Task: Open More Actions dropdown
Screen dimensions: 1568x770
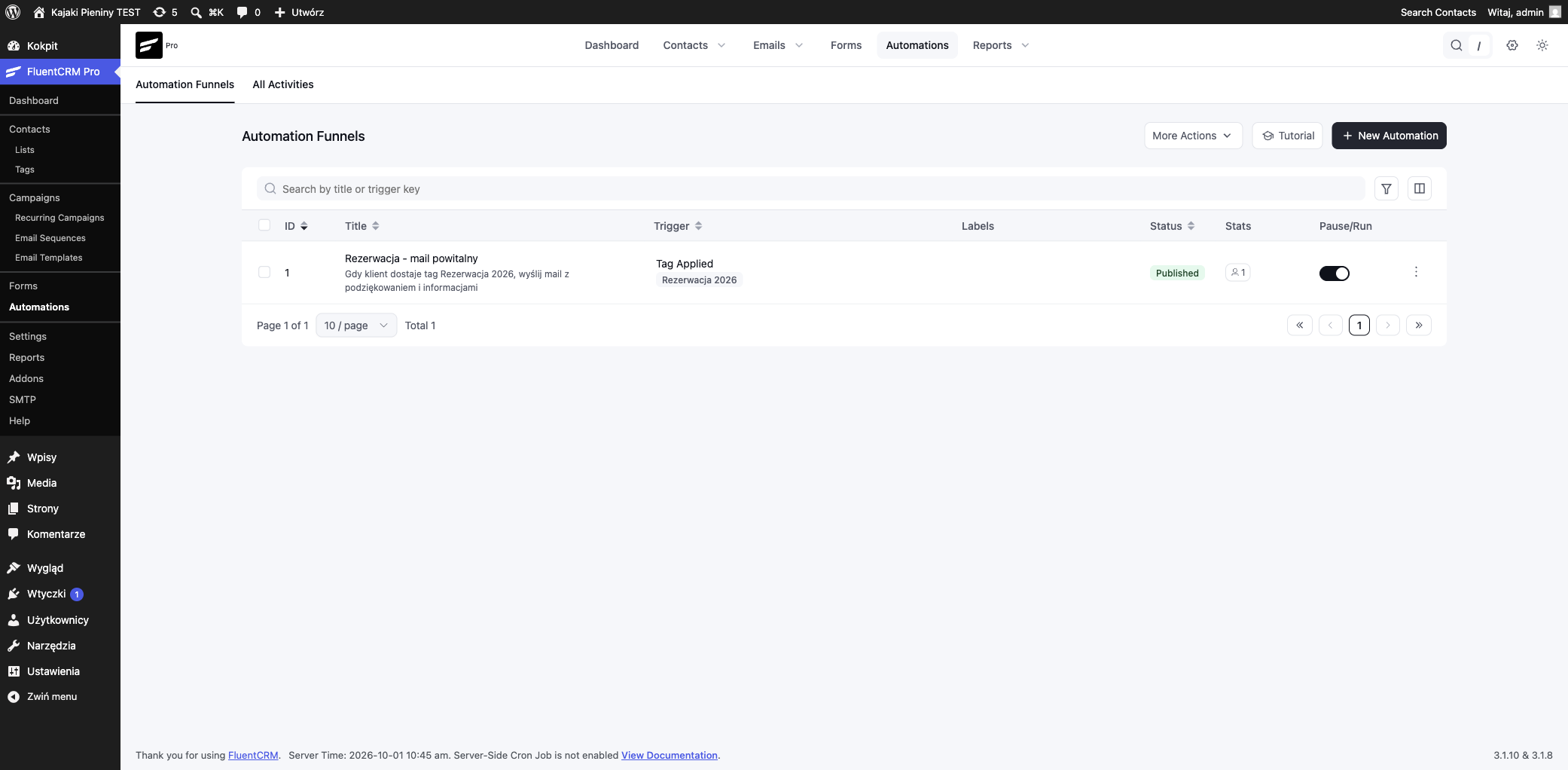Action: [x=1193, y=136]
